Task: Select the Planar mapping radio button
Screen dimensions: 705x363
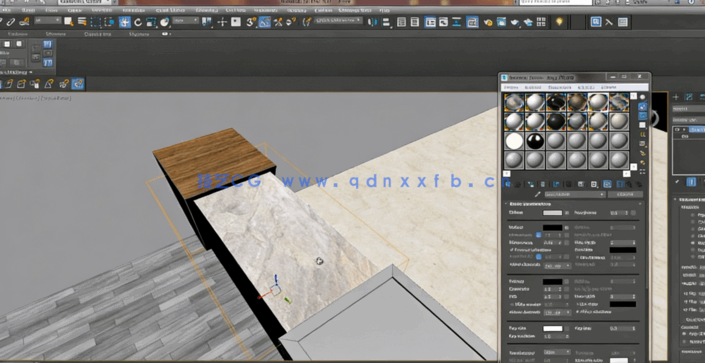Action: (693, 215)
